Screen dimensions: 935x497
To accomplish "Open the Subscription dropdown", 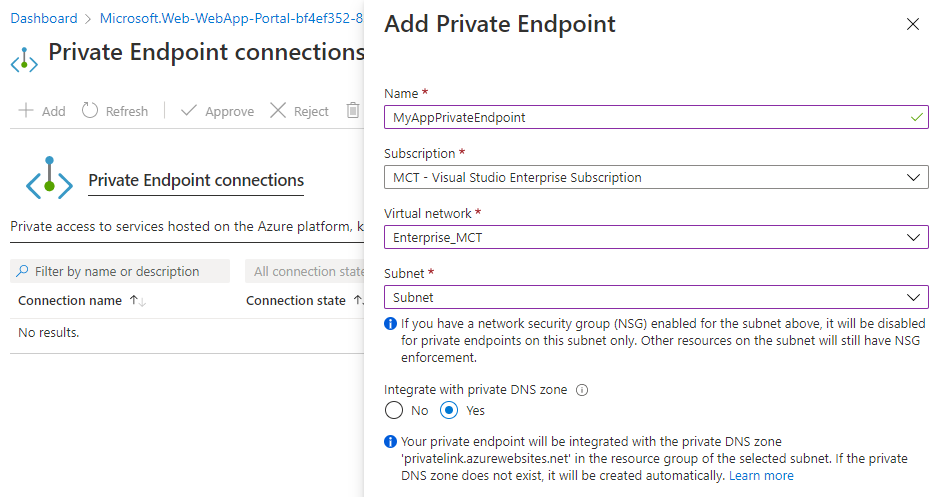I will pos(656,177).
